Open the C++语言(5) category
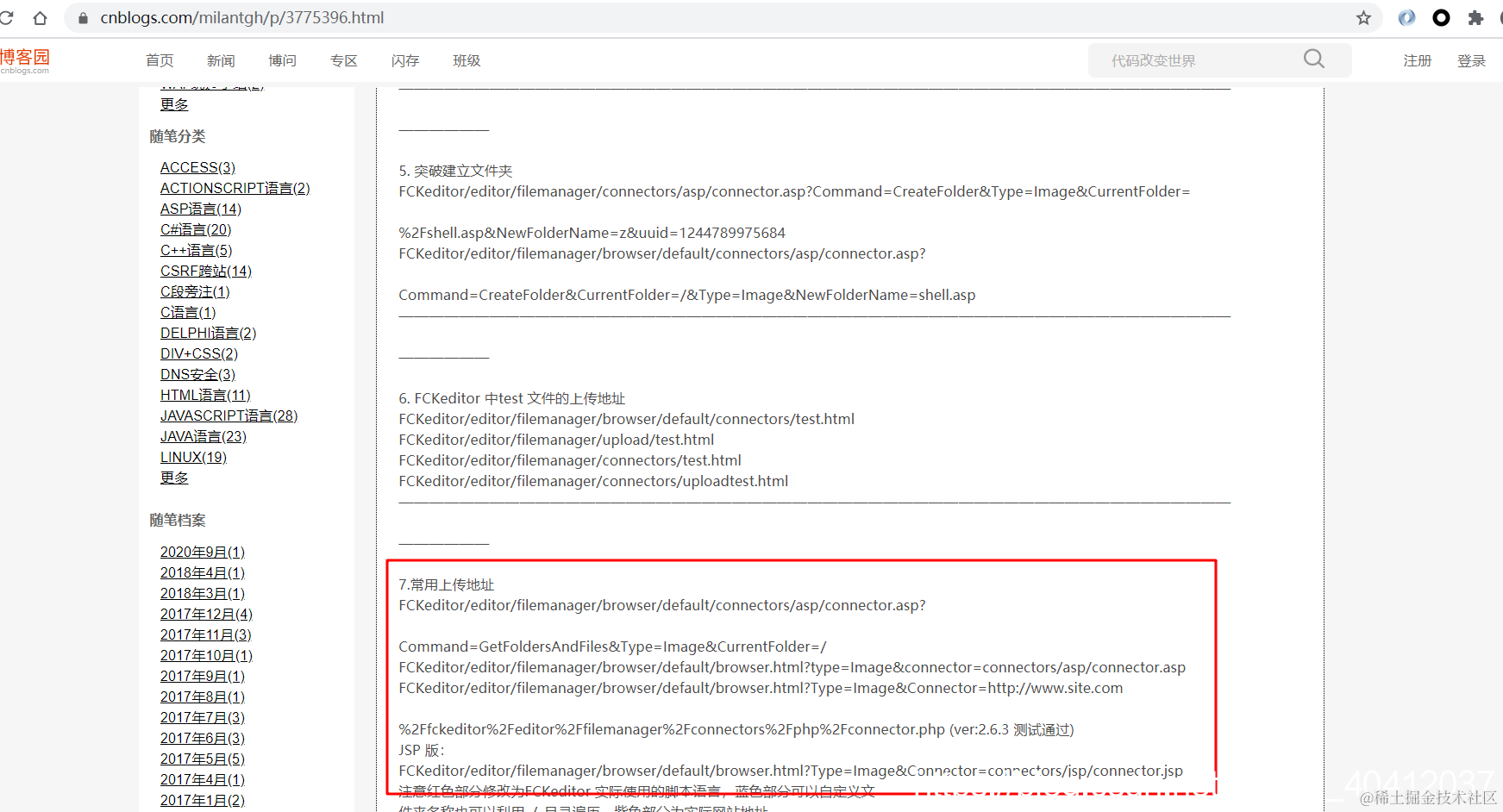The width and height of the screenshot is (1503, 812). tap(197, 250)
